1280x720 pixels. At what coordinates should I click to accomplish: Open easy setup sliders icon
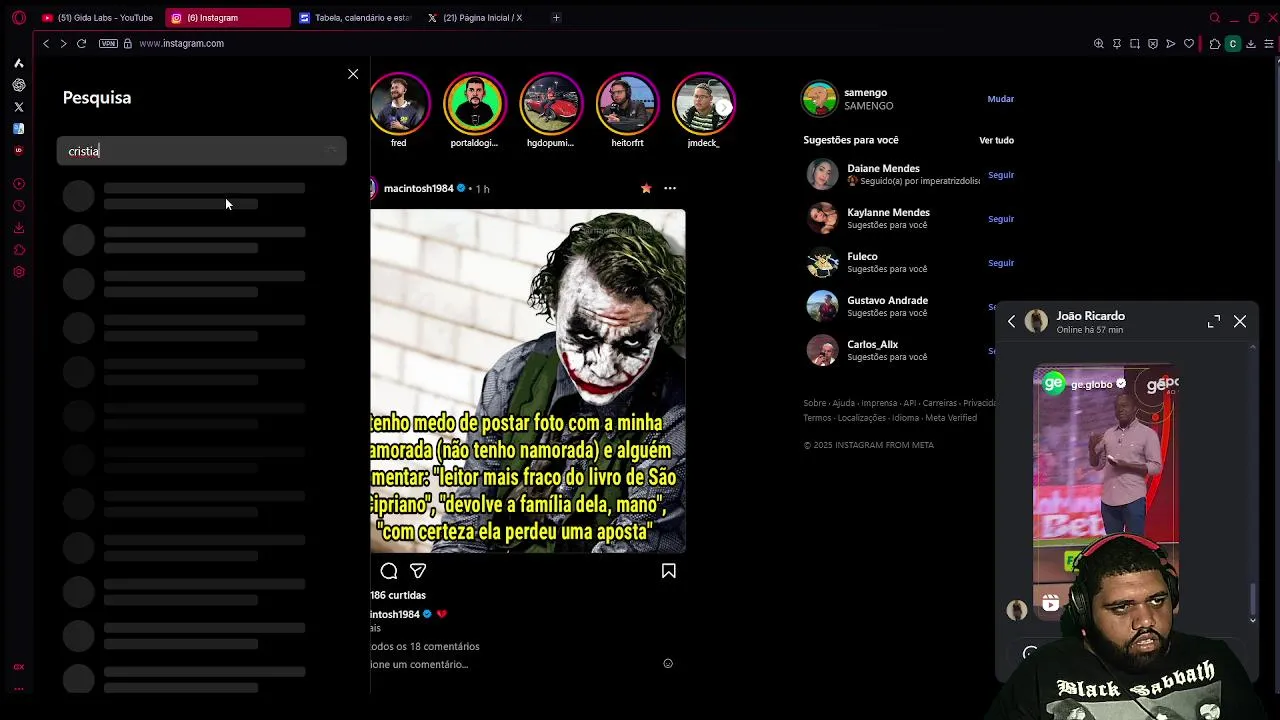(1269, 44)
